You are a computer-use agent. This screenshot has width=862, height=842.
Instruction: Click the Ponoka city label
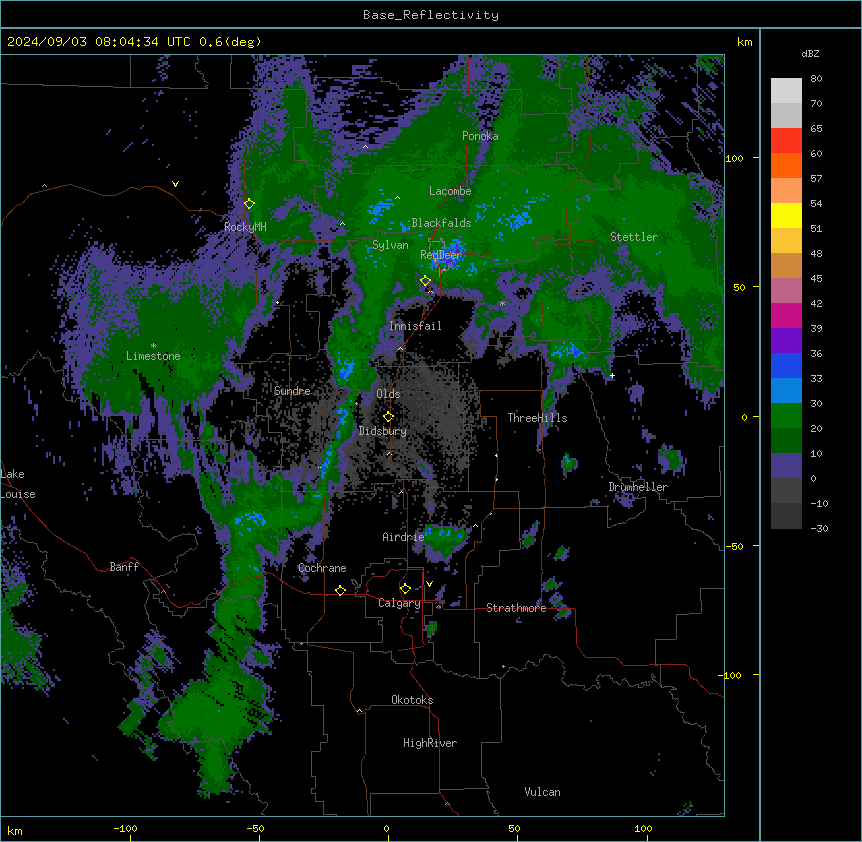(480, 136)
